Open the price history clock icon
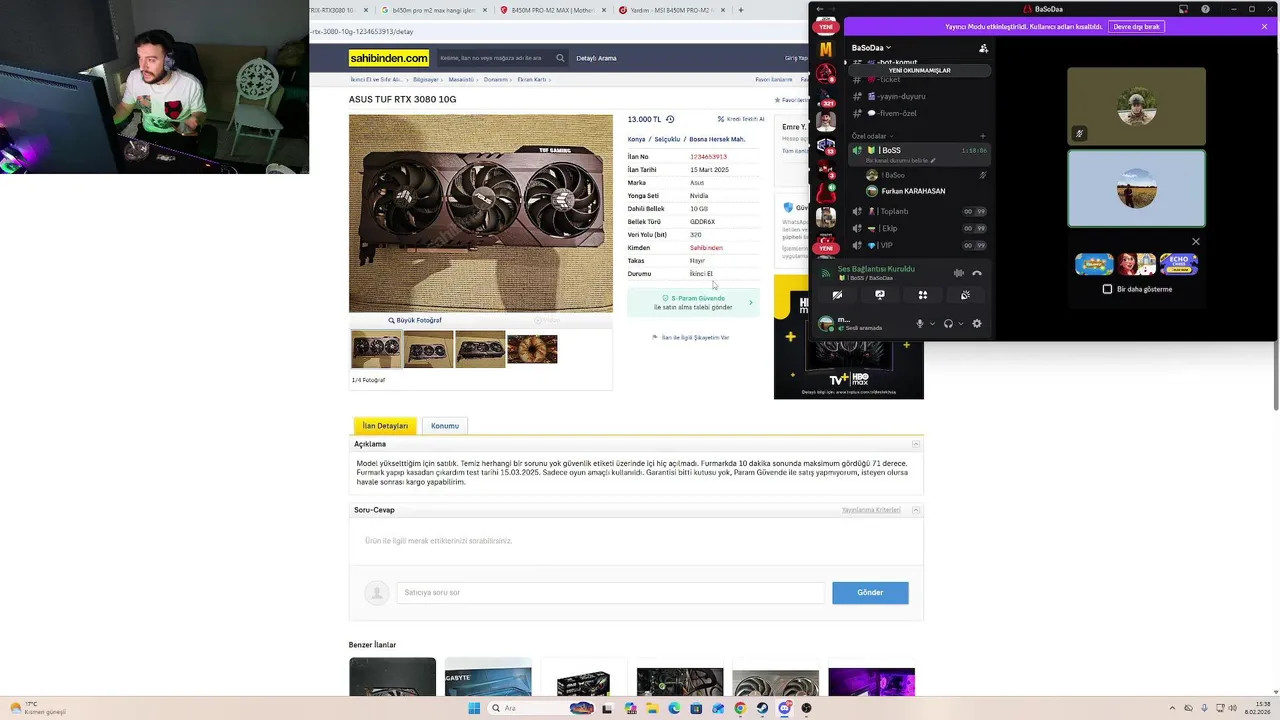The image size is (1280, 720). pyautogui.click(x=670, y=119)
